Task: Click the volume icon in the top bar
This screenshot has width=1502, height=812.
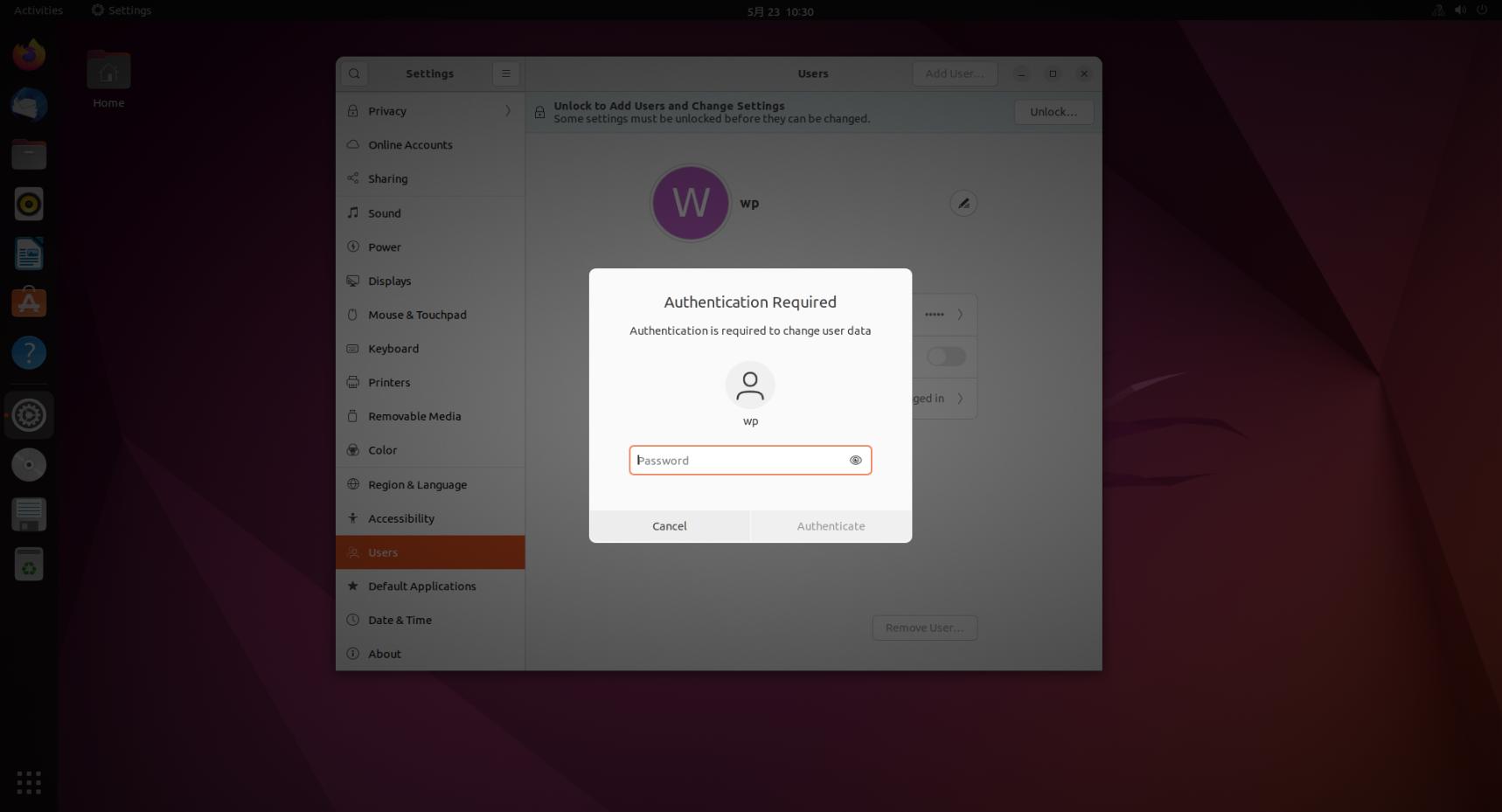Action: point(1459,10)
